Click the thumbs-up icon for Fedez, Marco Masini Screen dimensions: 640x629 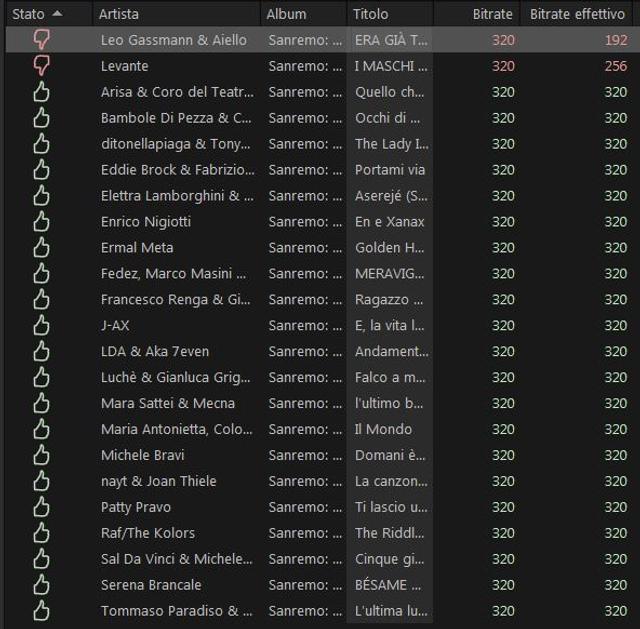point(41,273)
